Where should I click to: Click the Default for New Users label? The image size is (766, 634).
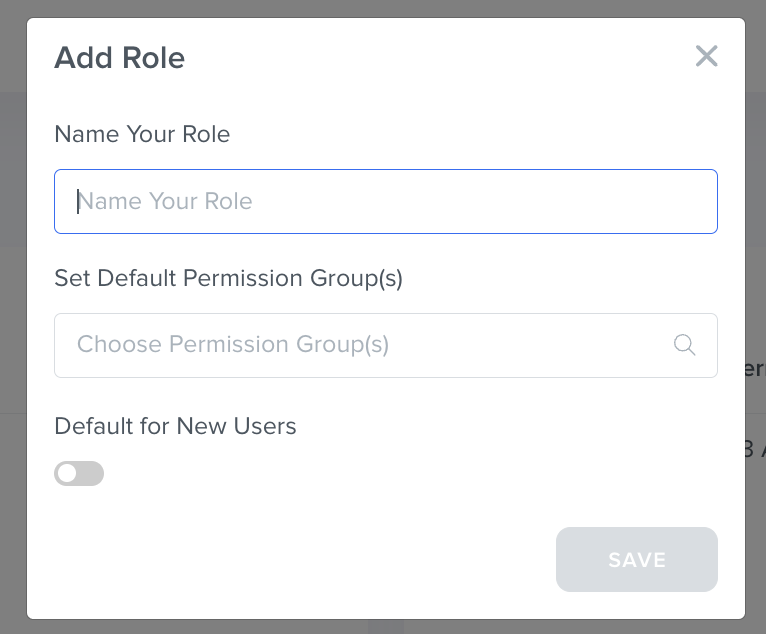pos(175,426)
